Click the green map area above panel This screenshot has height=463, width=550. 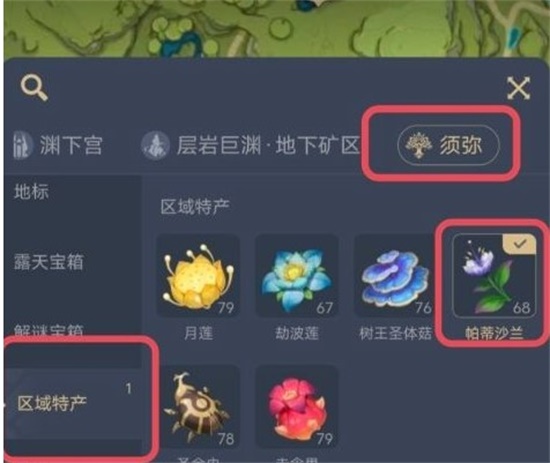(x=275, y=28)
